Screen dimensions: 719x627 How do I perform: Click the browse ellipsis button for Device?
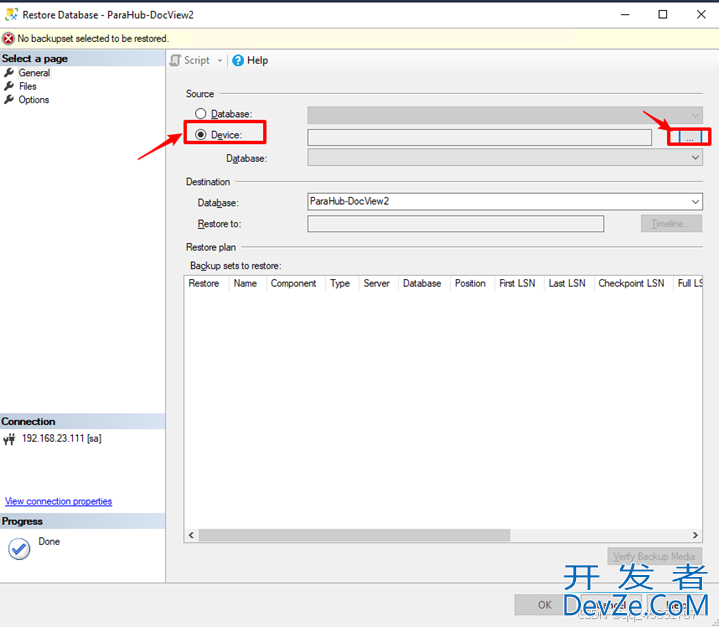(x=689, y=137)
